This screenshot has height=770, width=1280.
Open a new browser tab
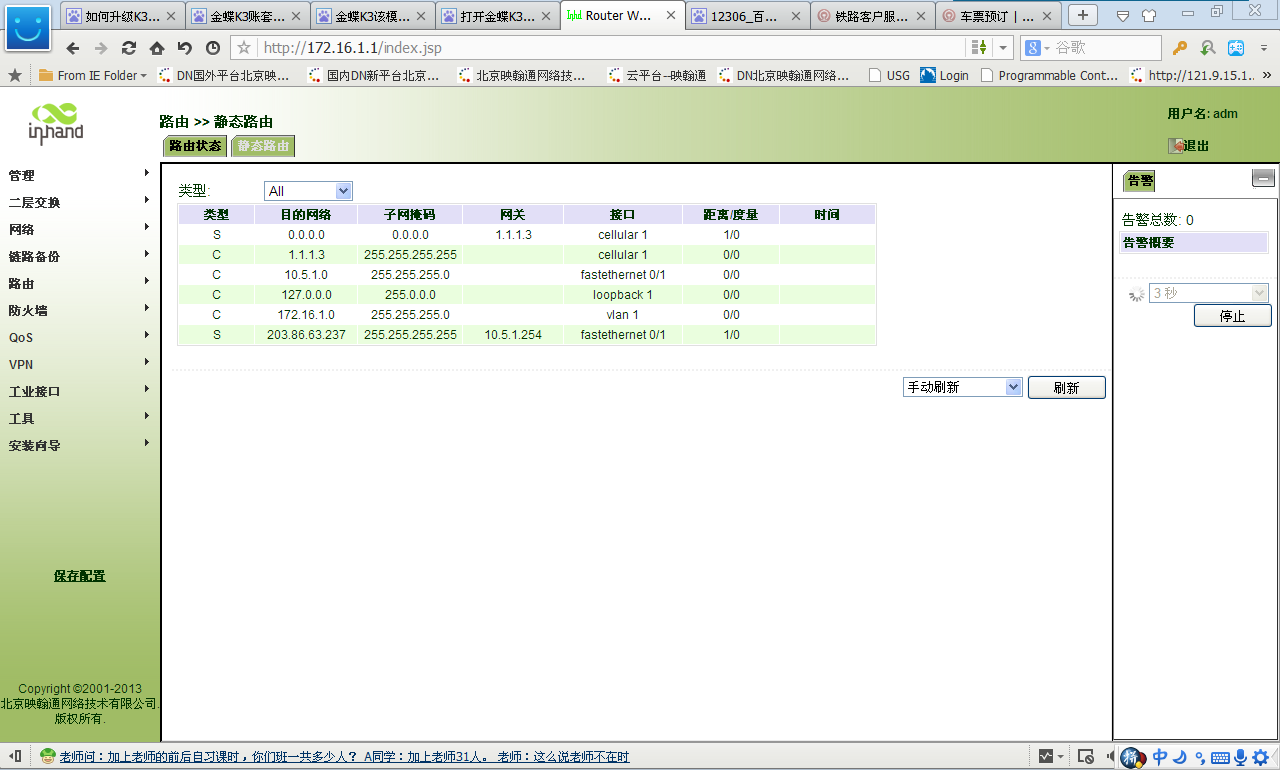[x=1083, y=15]
